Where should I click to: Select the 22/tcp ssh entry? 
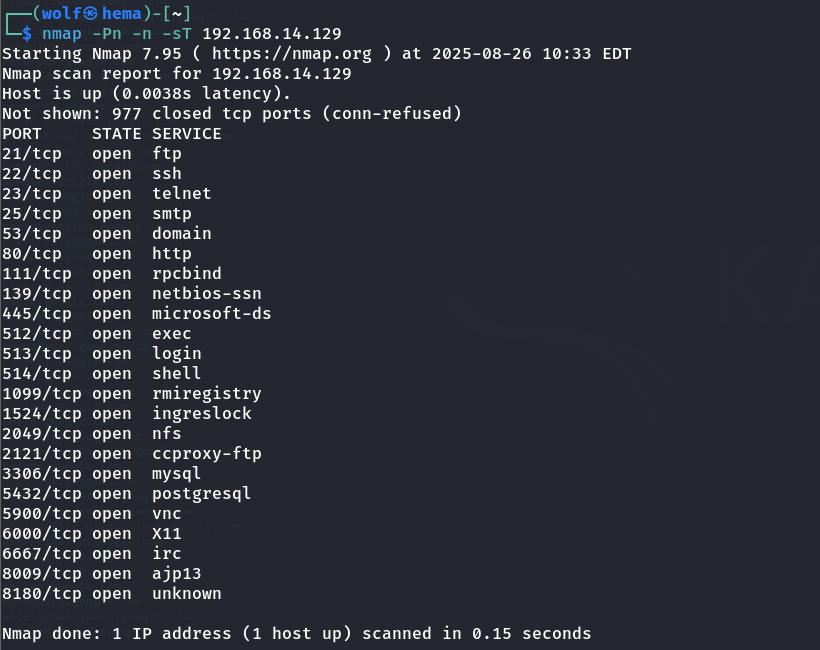(x=92, y=174)
